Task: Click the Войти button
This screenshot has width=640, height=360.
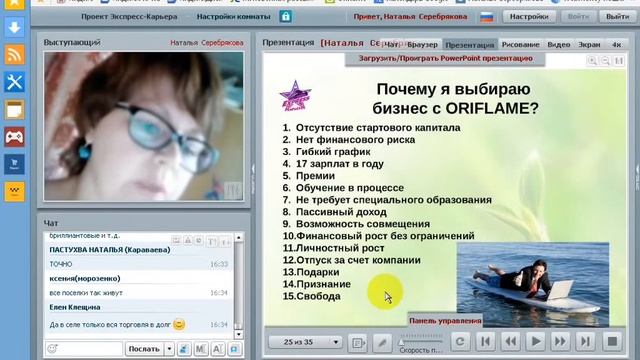Action: 578,17
